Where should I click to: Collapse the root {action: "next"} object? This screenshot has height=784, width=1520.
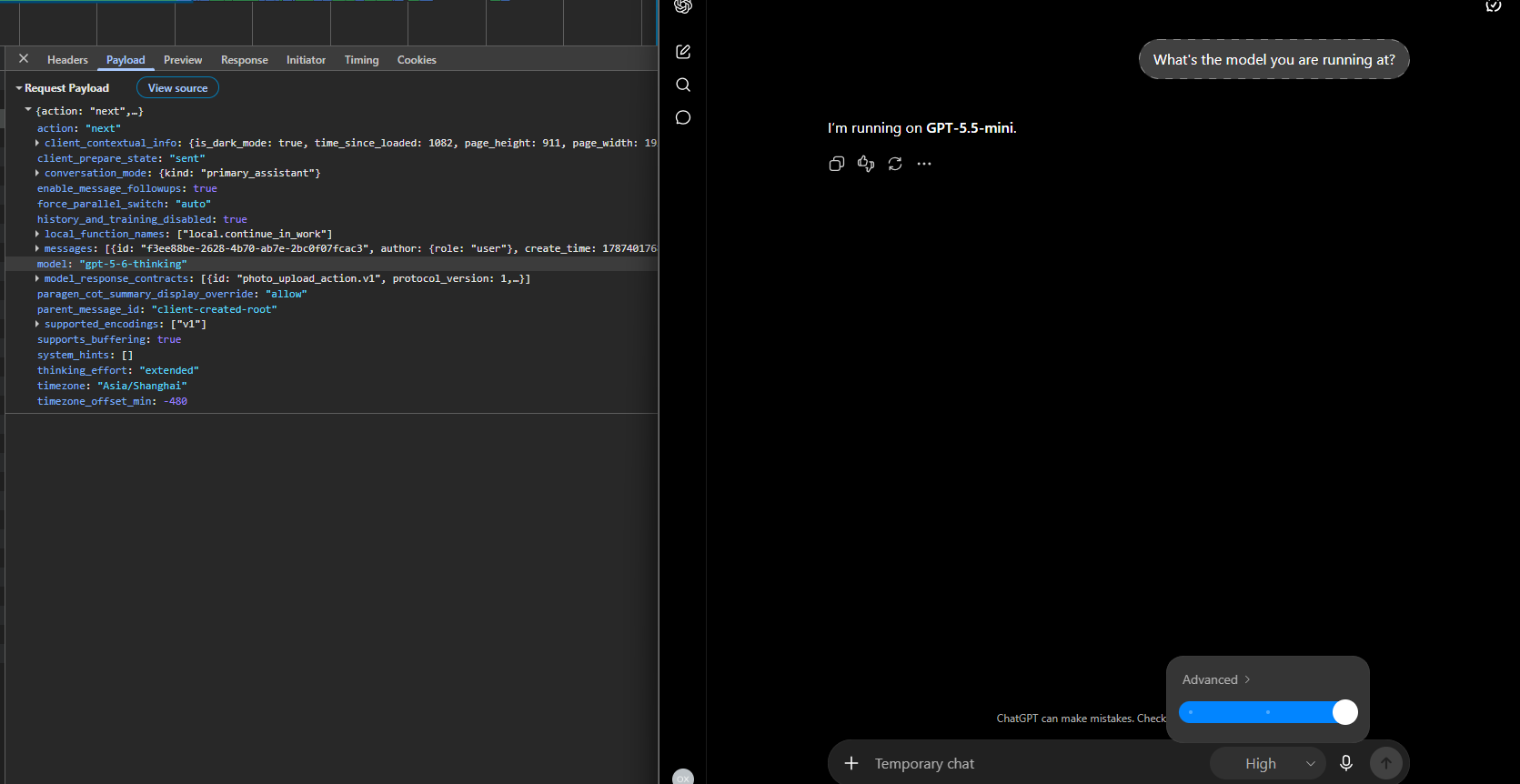pyautogui.click(x=28, y=110)
